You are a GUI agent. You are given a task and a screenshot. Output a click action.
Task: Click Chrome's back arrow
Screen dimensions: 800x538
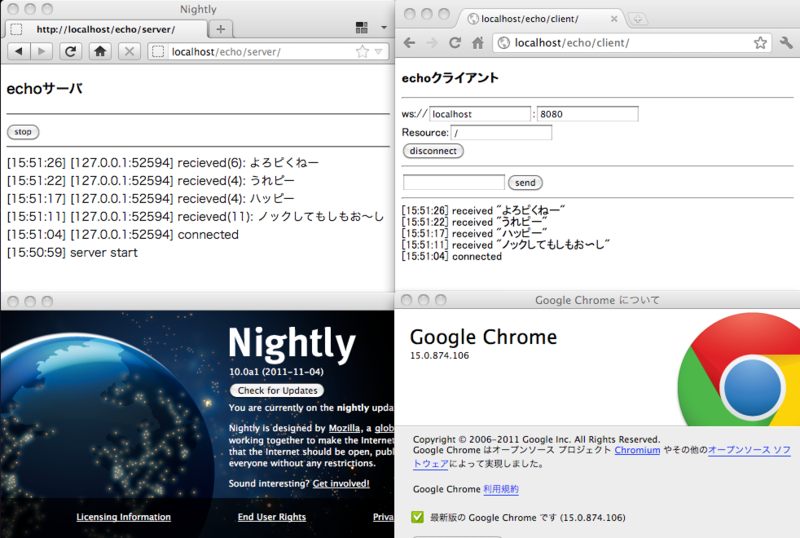tap(409, 43)
